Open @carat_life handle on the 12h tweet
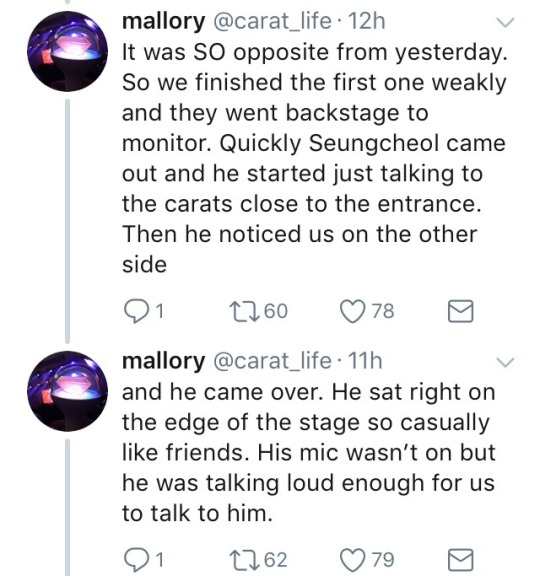The width and height of the screenshot is (540, 576). [272, 21]
